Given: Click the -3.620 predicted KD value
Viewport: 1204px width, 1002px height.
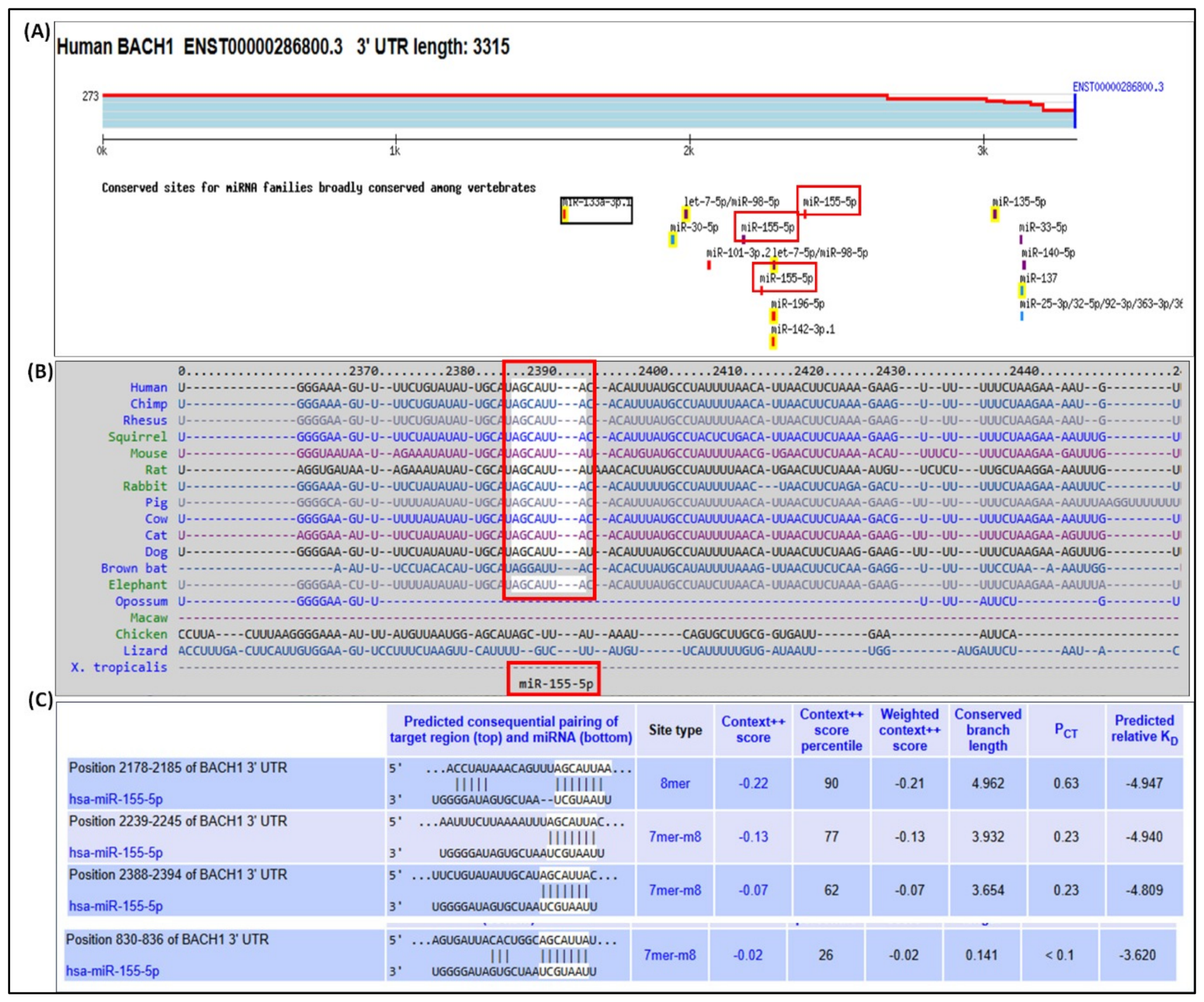Looking at the screenshot, I should coord(1137,954).
